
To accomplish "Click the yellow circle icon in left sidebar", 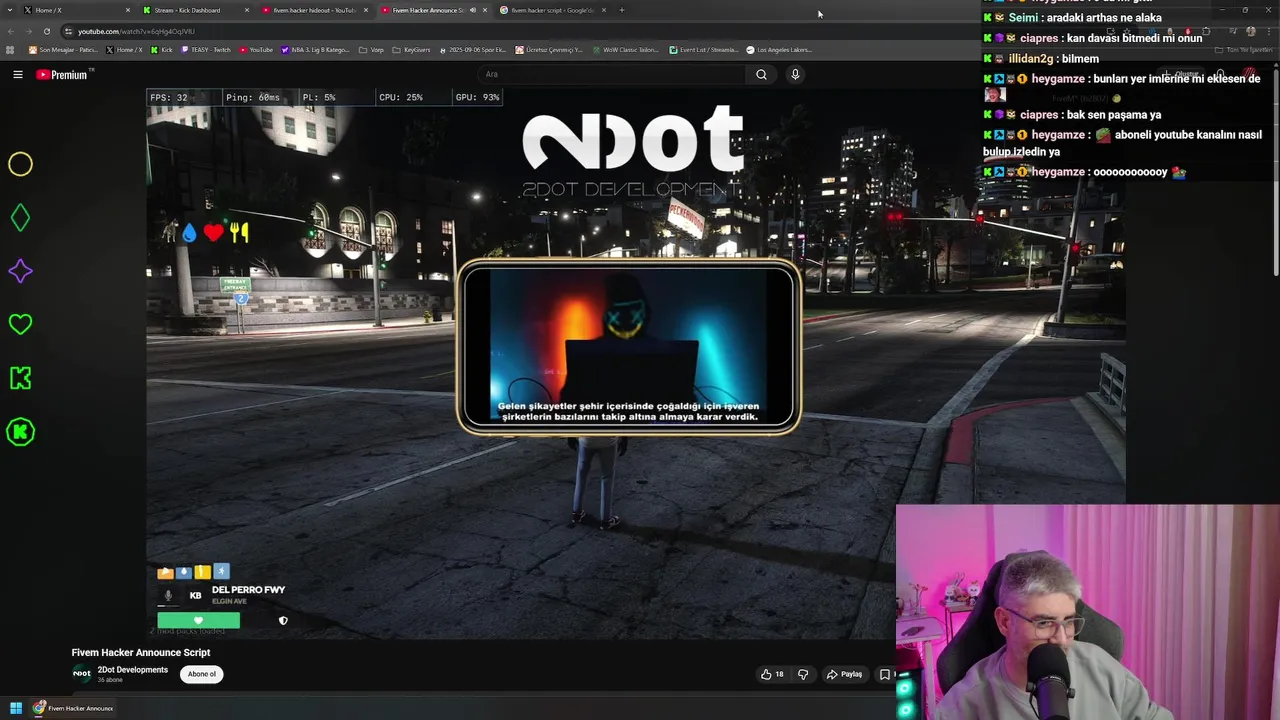I will [20, 164].
